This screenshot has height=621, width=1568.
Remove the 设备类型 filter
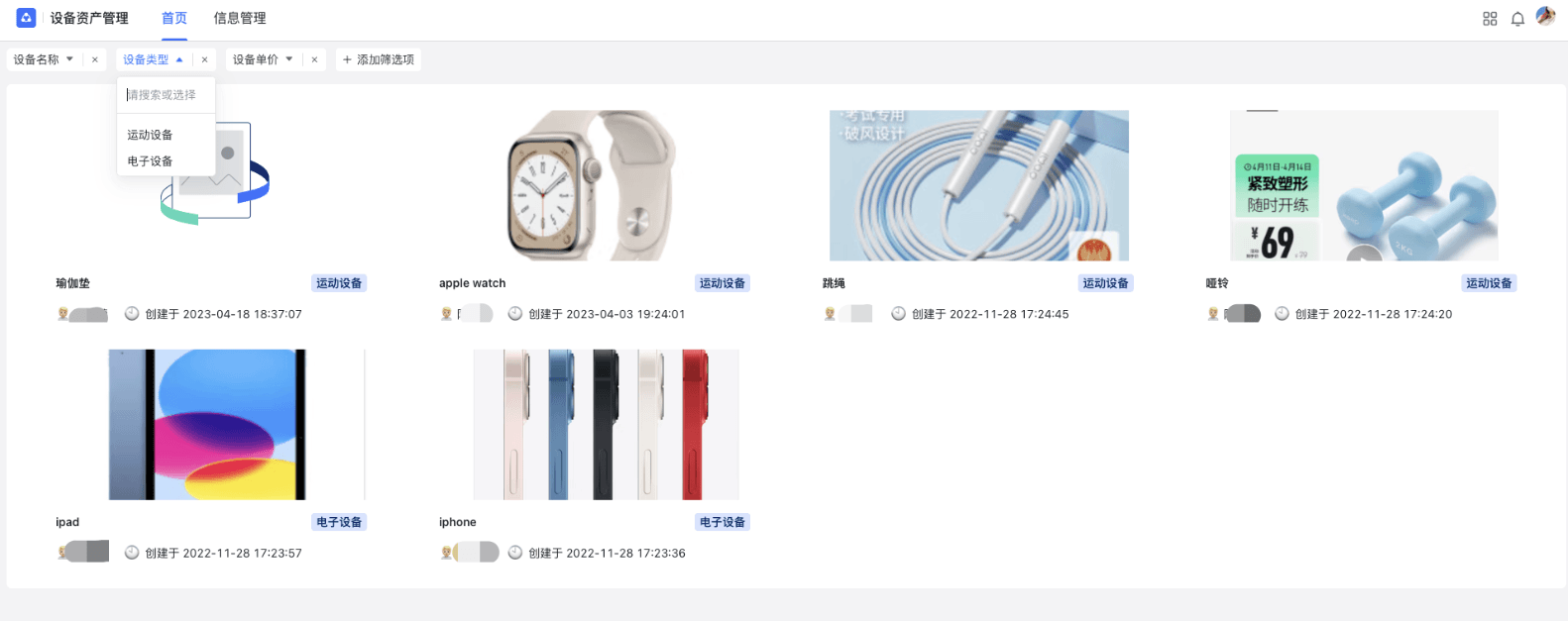205,59
